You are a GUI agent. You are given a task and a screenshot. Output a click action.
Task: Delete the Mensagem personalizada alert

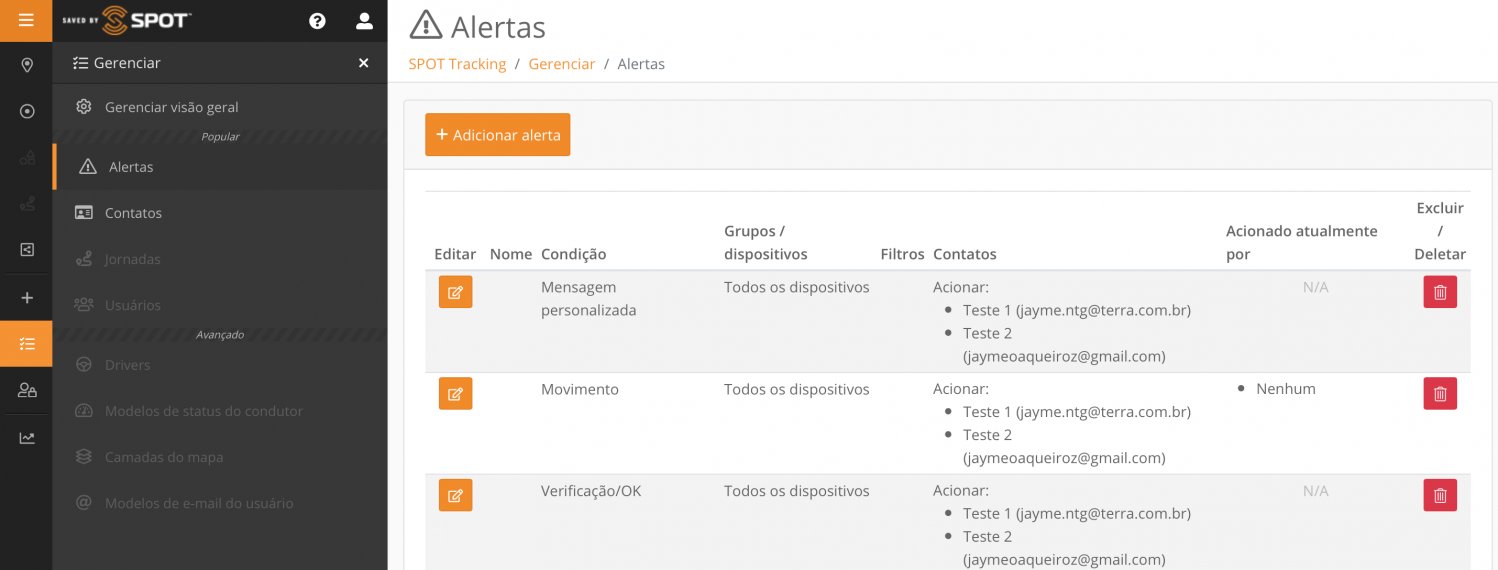click(x=1440, y=292)
